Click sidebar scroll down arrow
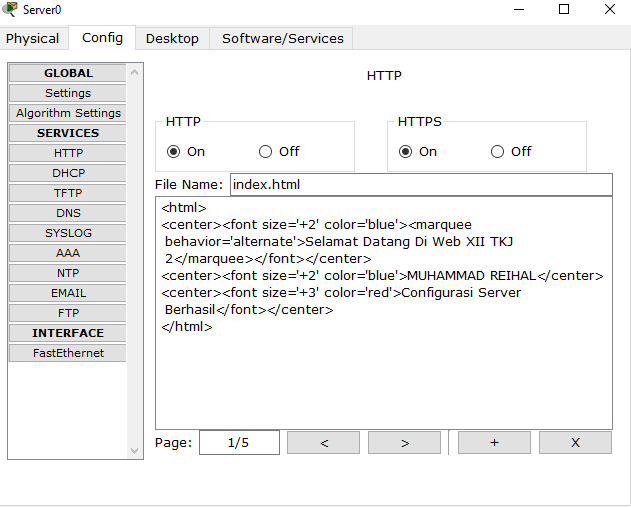The height and width of the screenshot is (507, 631). point(134,451)
